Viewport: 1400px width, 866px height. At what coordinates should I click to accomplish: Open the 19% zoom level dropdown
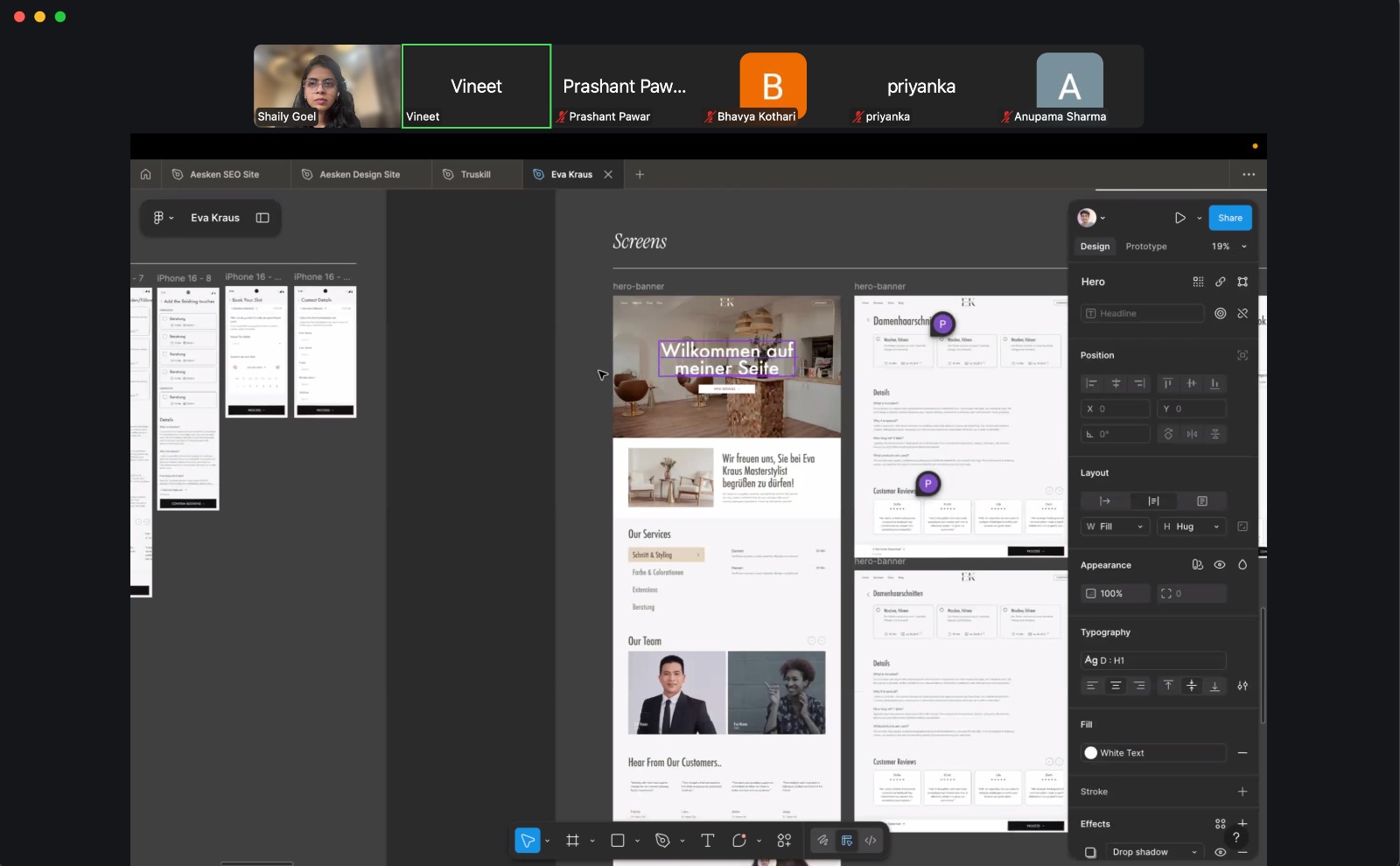coord(1228,247)
